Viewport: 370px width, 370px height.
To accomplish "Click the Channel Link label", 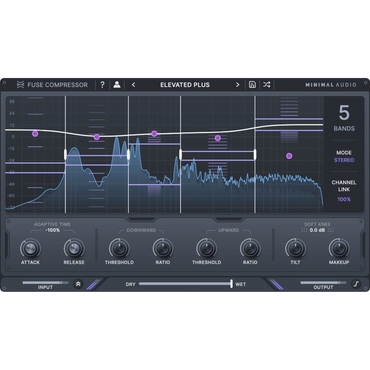I will (344, 186).
